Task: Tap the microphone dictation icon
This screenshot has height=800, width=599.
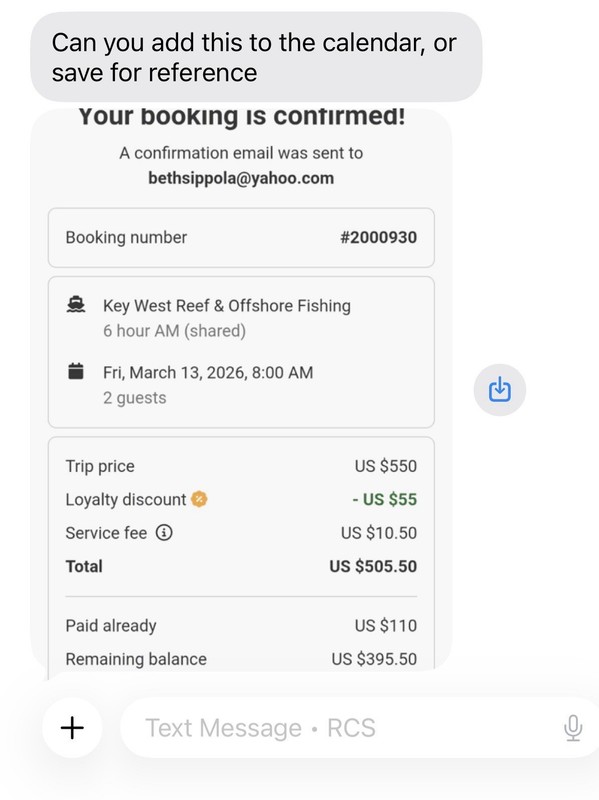Action: tap(573, 728)
